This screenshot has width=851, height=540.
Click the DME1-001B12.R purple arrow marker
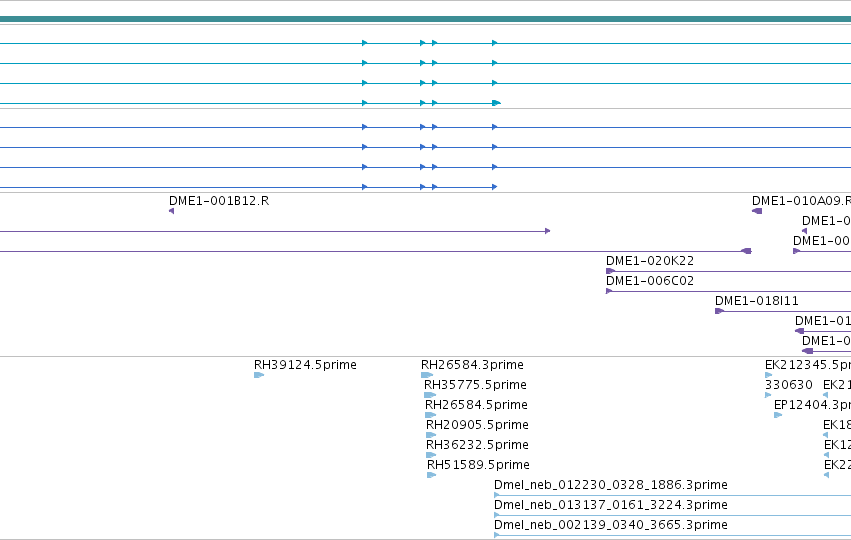(x=172, y=211)
